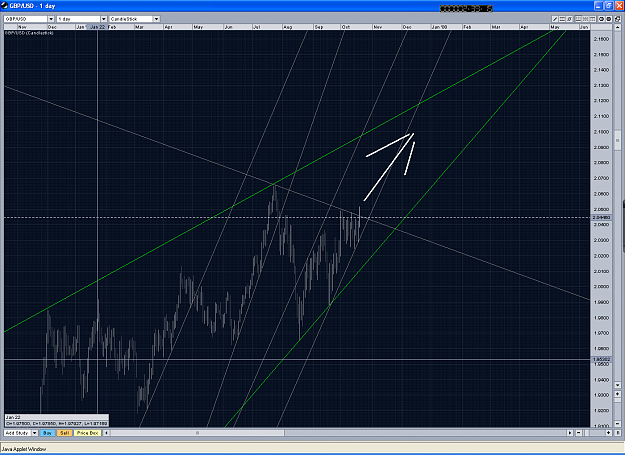
Task: Restore down the GBP/USD chart window
Action: point(608,6)
